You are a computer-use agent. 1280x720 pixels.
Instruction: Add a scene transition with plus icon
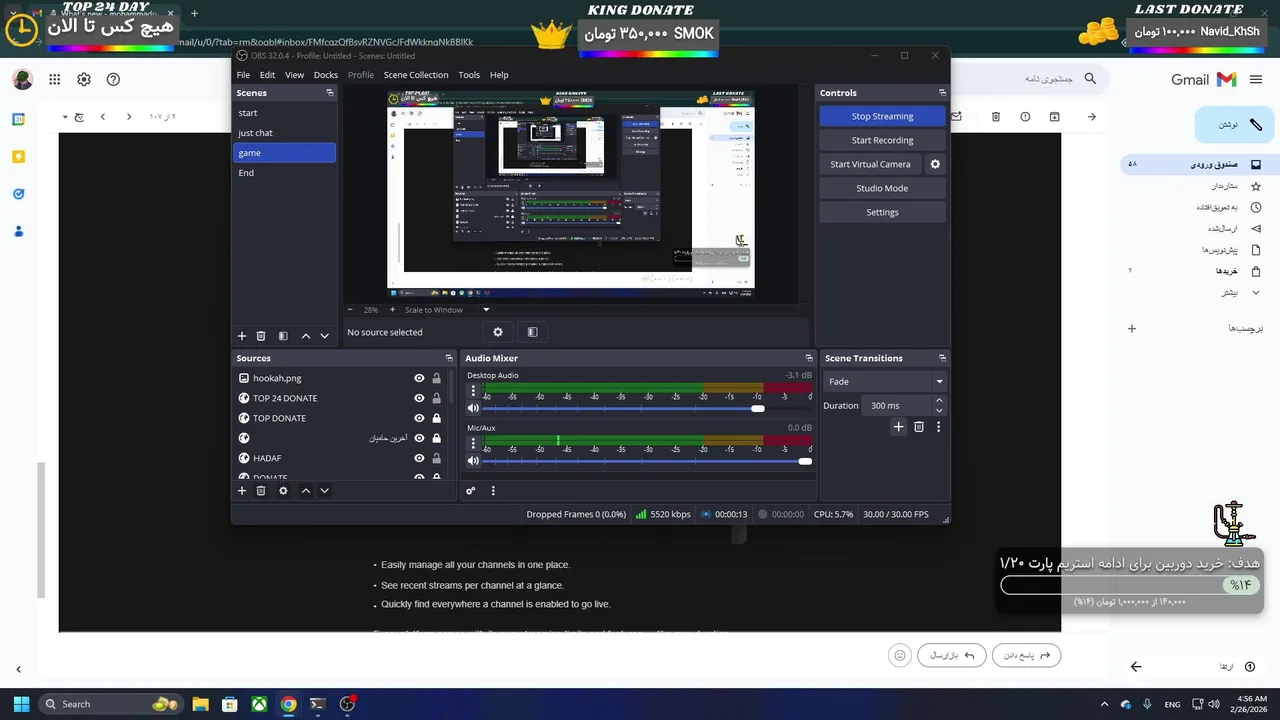pyautogui.click(x=898, y=427)
